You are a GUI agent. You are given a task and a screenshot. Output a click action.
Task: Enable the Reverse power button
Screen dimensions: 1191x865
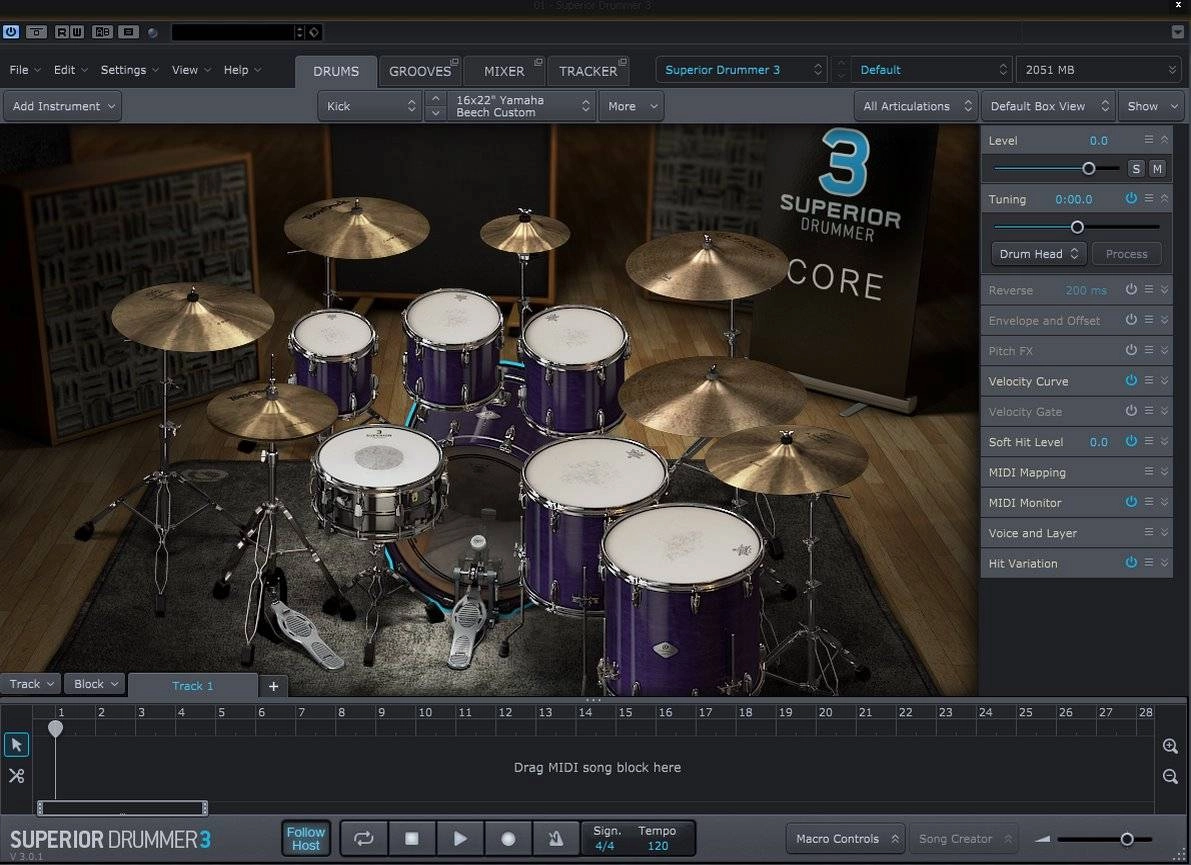pyautogui.click(x=1131, y=289)
